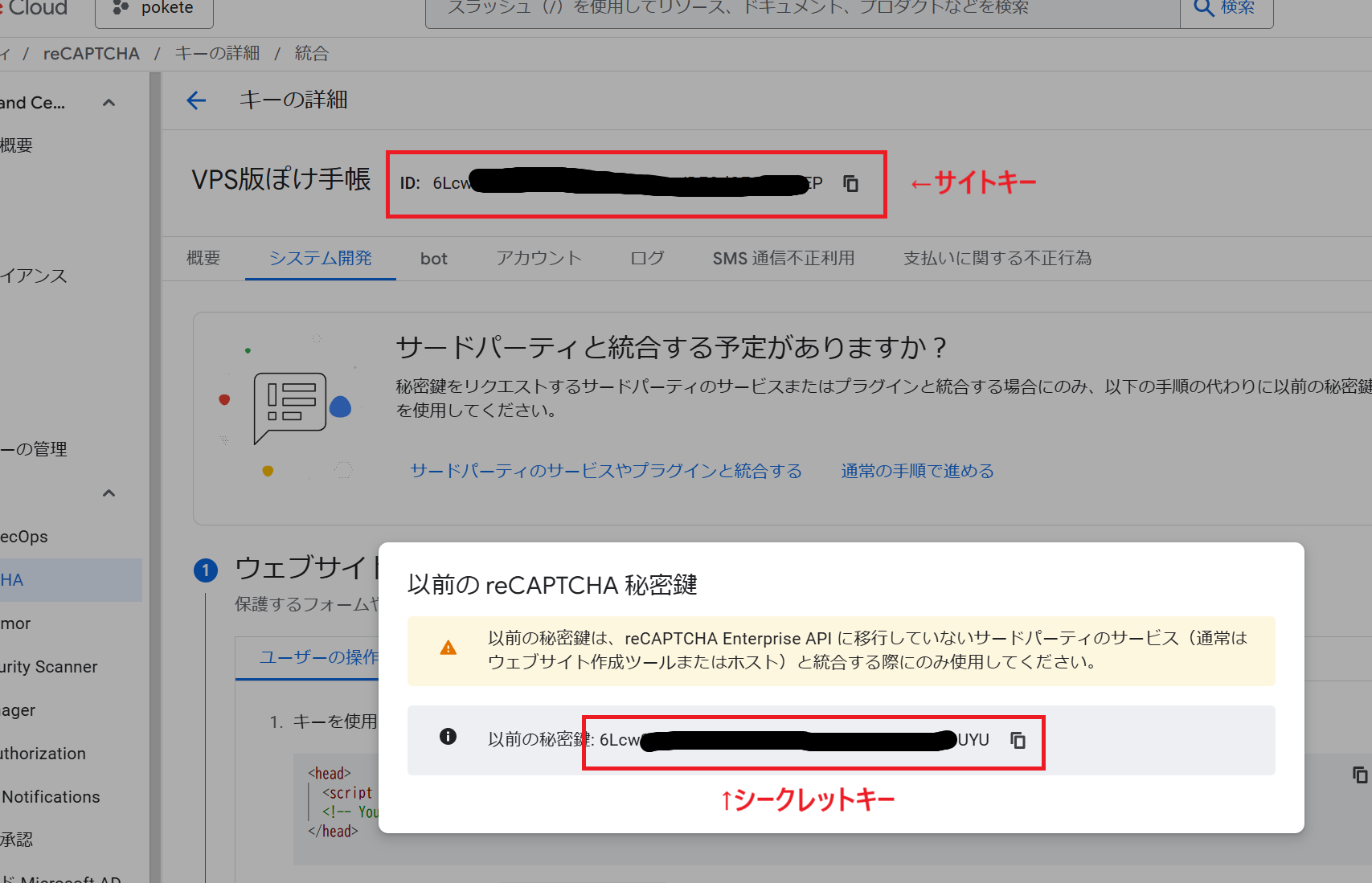Open the SMS 通信不正利用 tab
Screen dimensions: 1372x883
coord(783,258)
